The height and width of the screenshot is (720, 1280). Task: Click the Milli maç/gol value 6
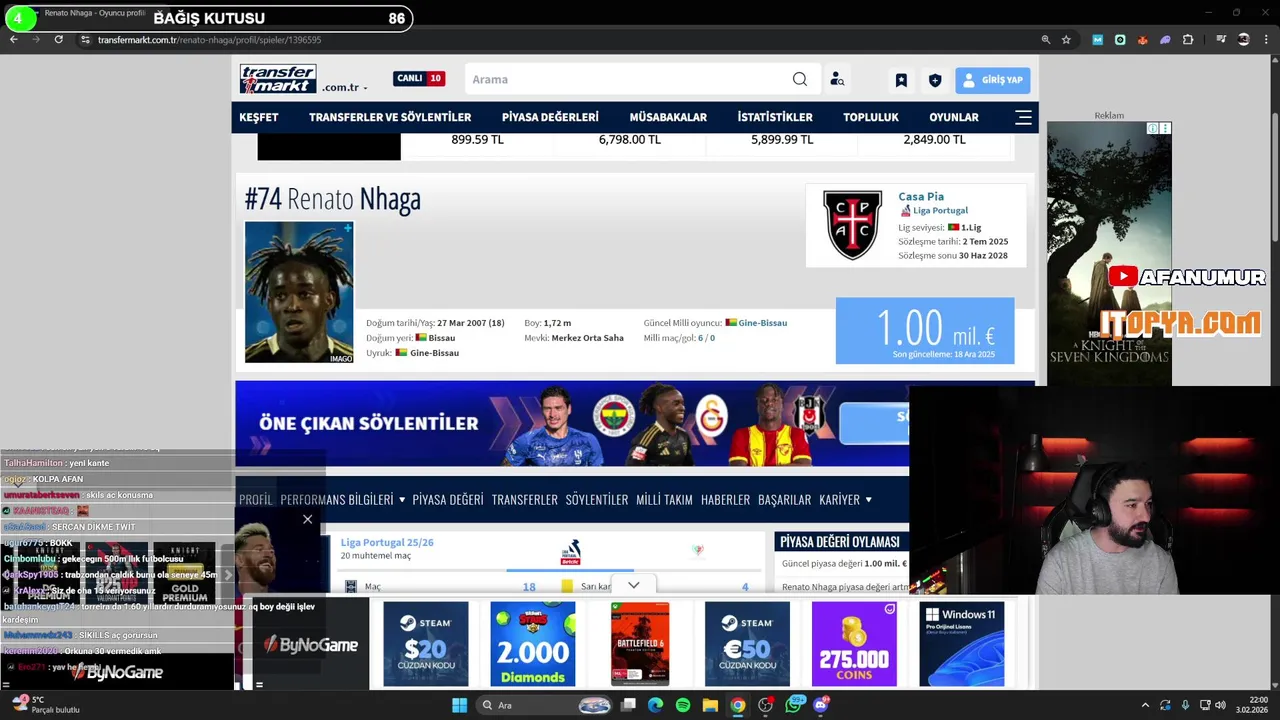pos(701,338)
